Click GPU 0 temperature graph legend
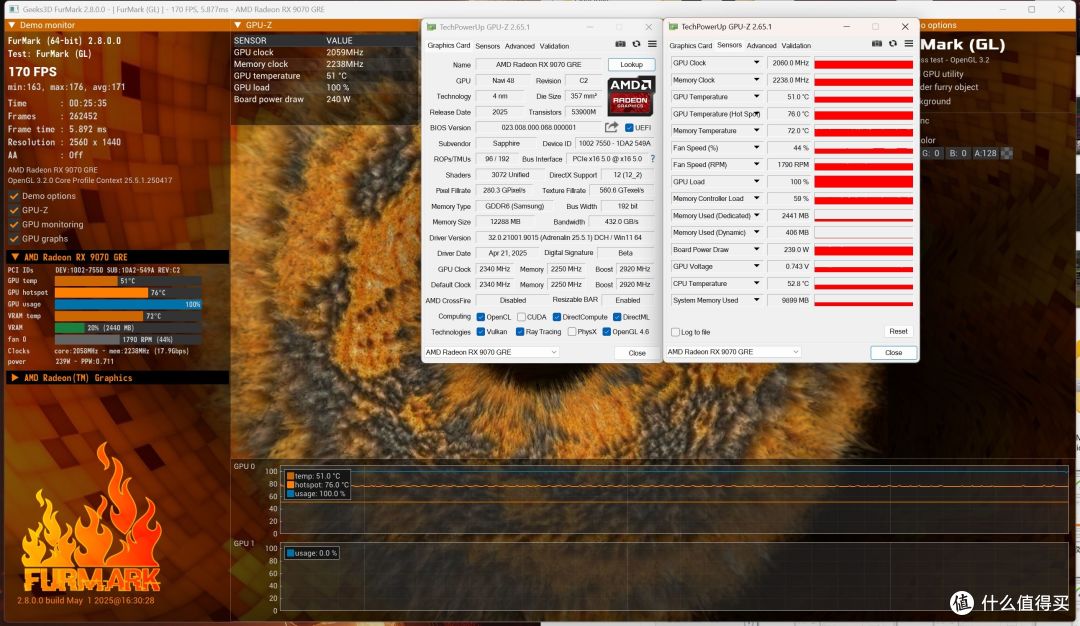The width and height of the screenshot is (1080, 626). [318, 485]
